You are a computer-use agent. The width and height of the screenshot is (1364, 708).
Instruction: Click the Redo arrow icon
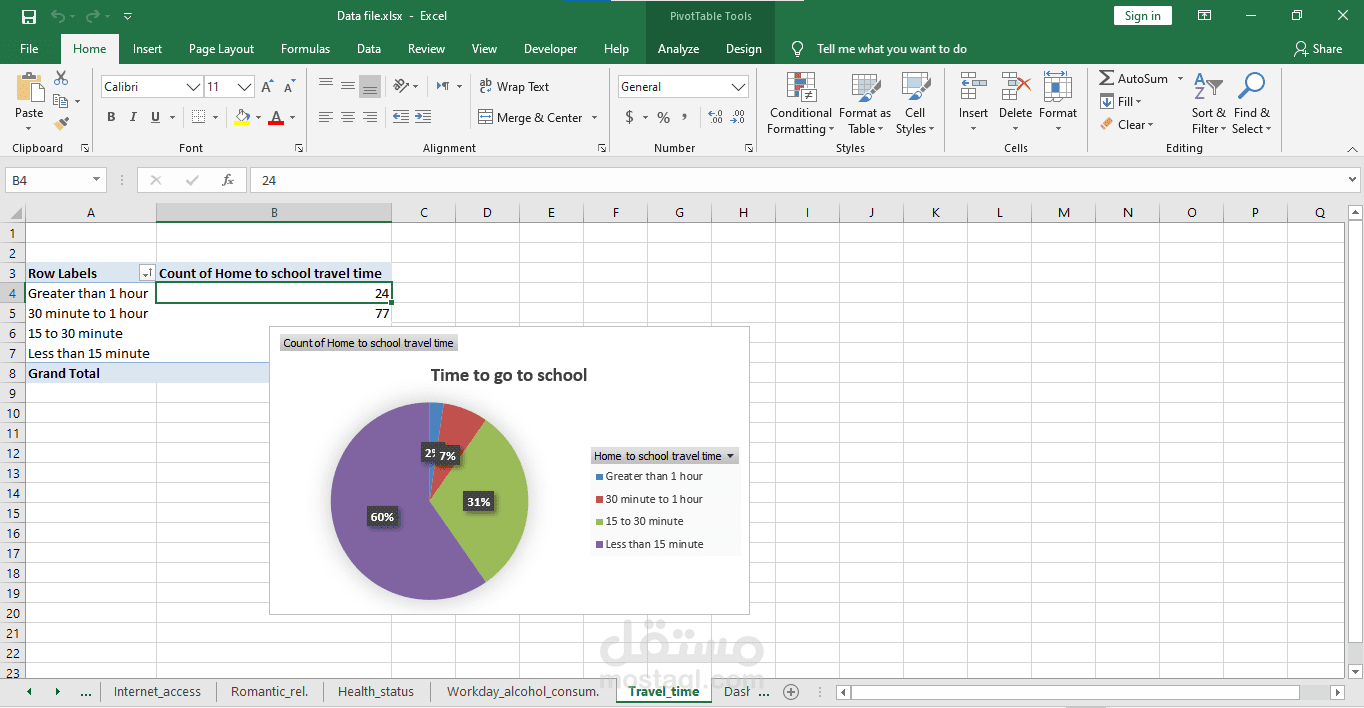(x=93, y=16)
